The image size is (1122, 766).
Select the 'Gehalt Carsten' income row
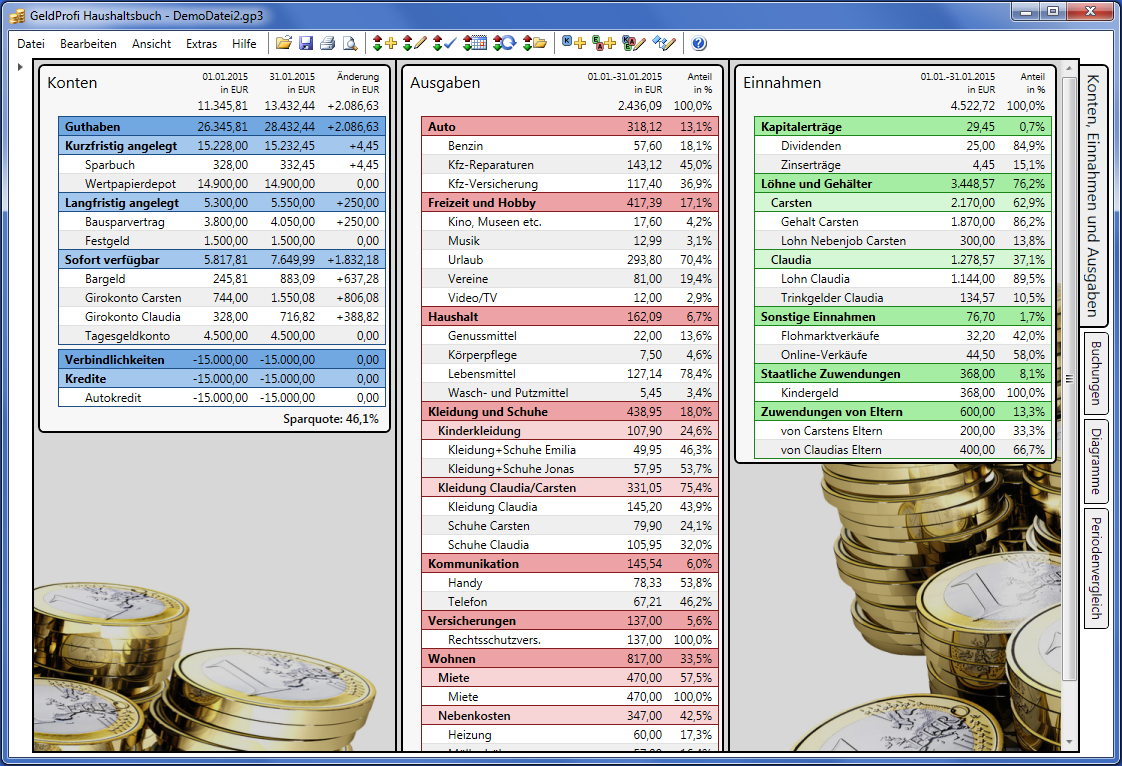coord(903,222)
